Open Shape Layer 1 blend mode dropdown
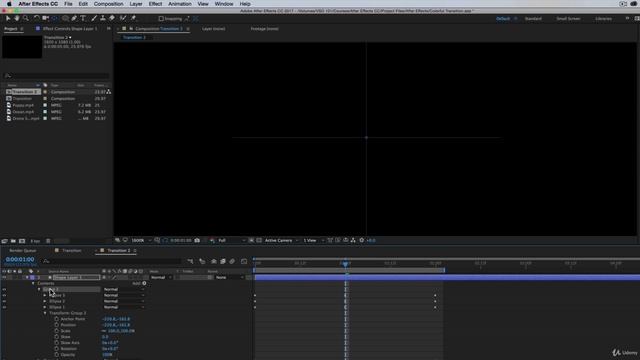 [x=161, y=278]
